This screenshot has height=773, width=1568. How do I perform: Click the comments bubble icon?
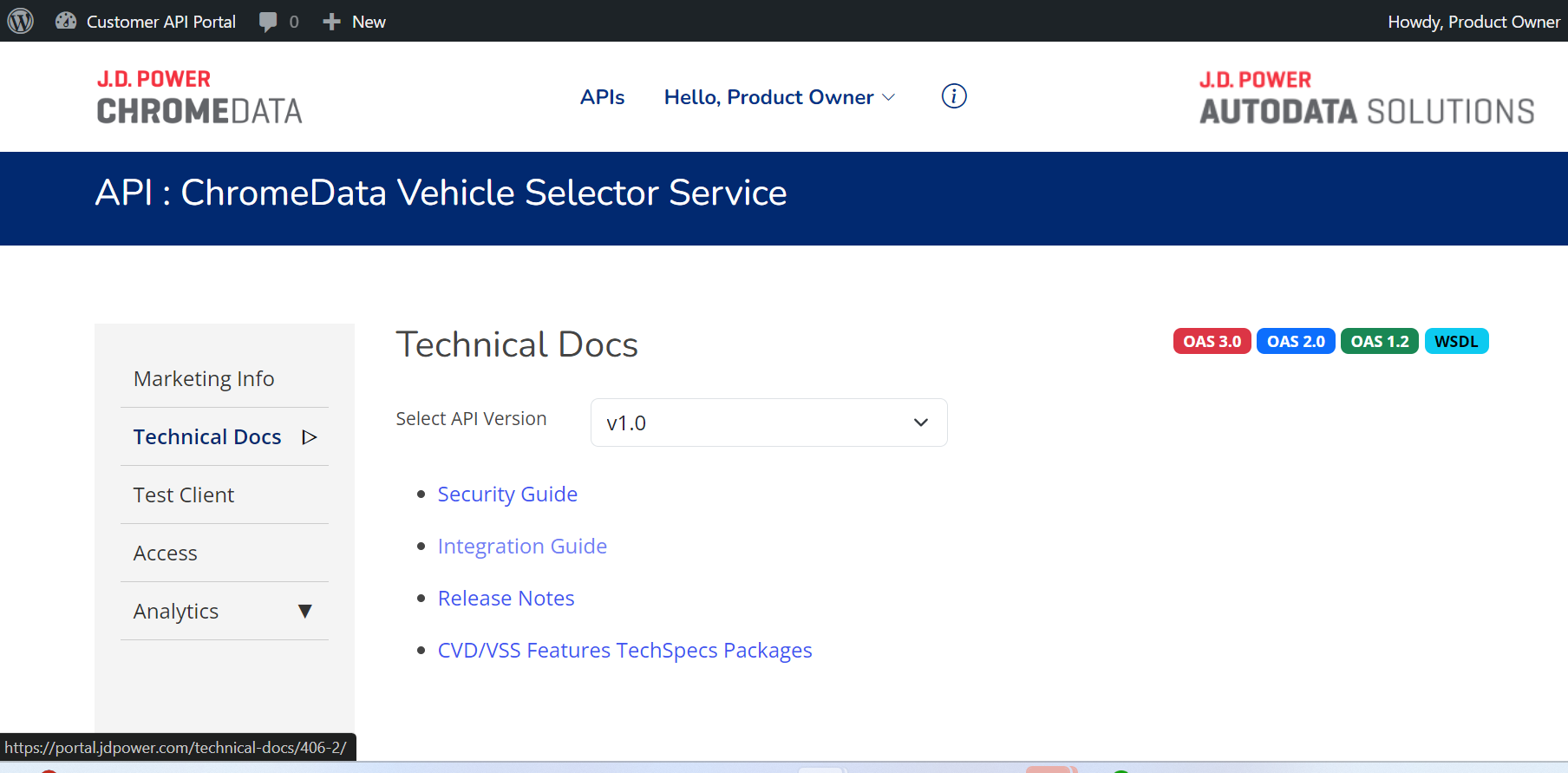coord(269,22)
